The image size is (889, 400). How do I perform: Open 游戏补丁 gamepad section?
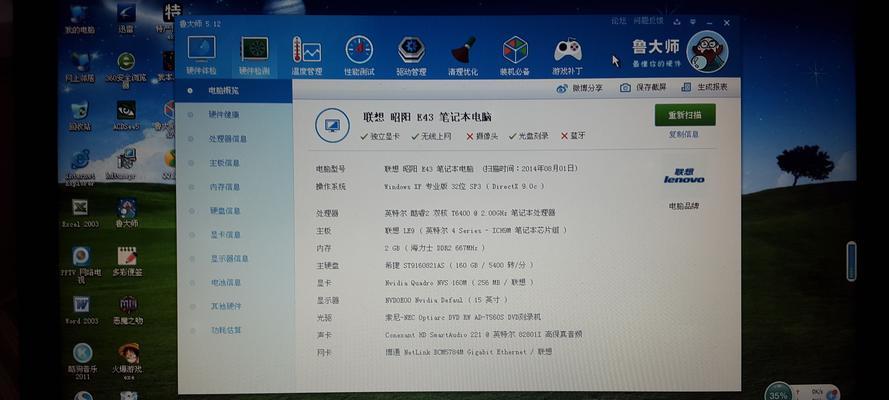coord(568,56)
